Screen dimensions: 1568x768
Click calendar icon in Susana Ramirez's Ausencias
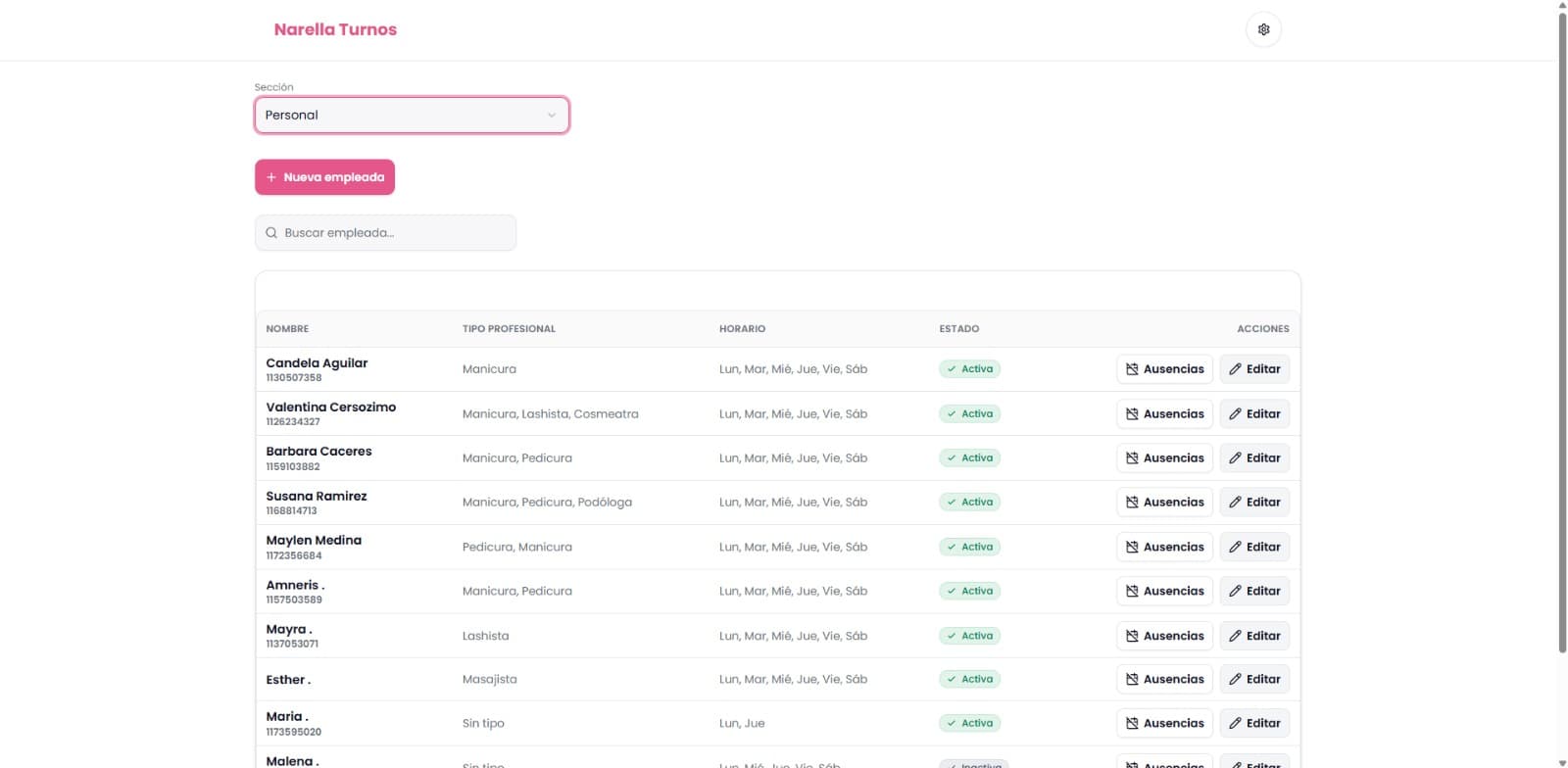point(1132,503)
